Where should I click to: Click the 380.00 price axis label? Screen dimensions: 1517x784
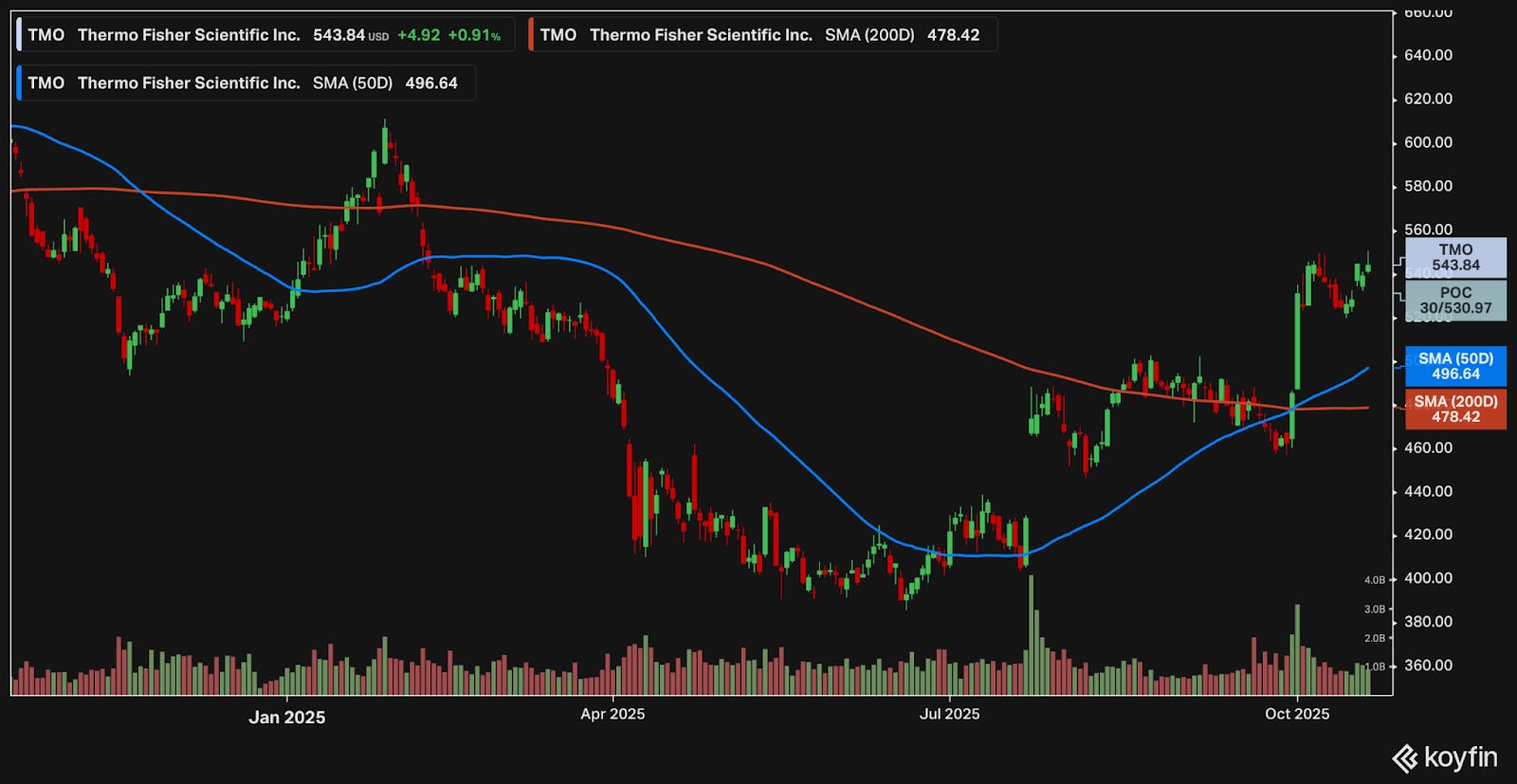1428,622
